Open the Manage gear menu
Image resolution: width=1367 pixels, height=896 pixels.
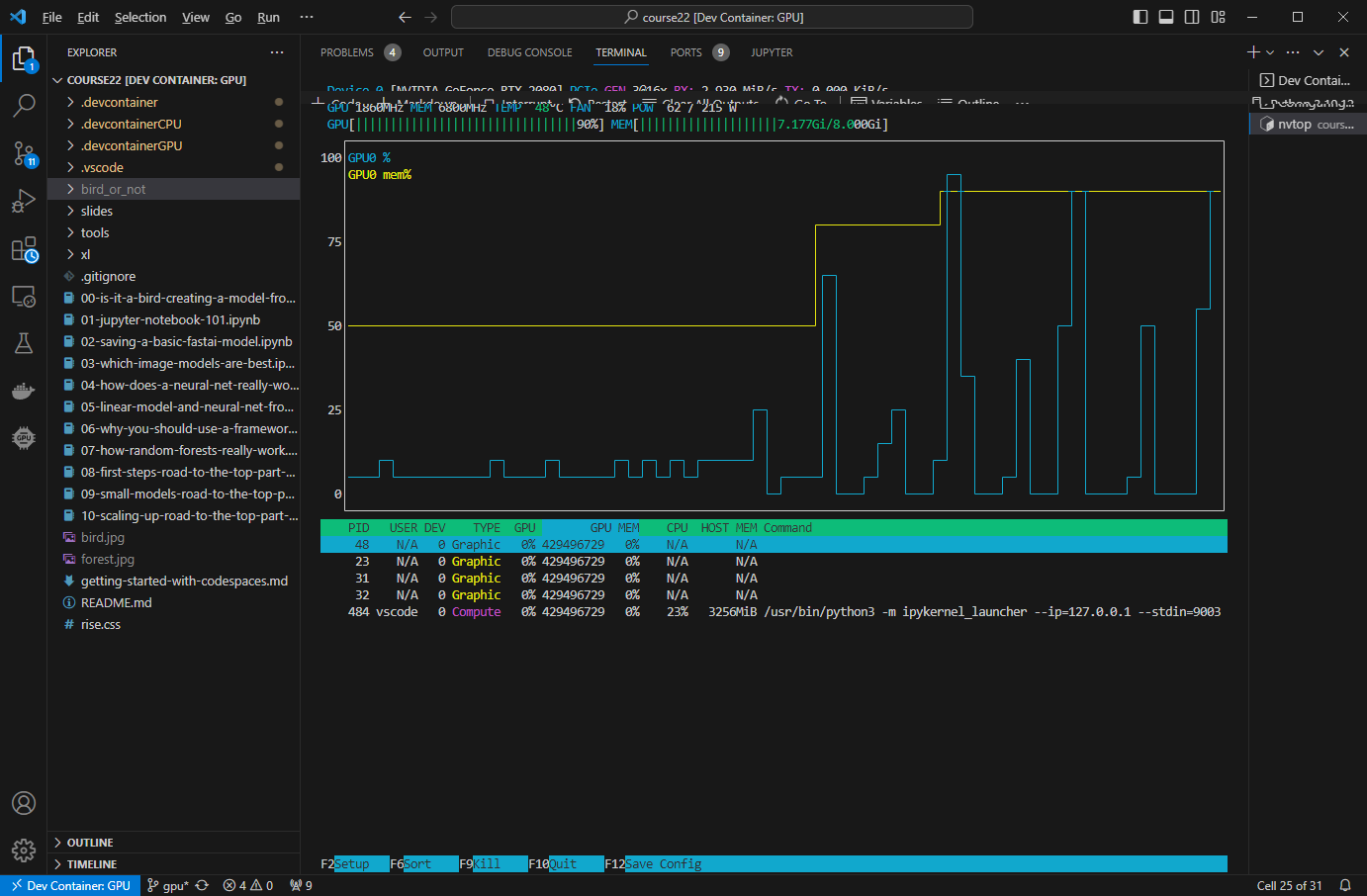[x=24, y=850]
